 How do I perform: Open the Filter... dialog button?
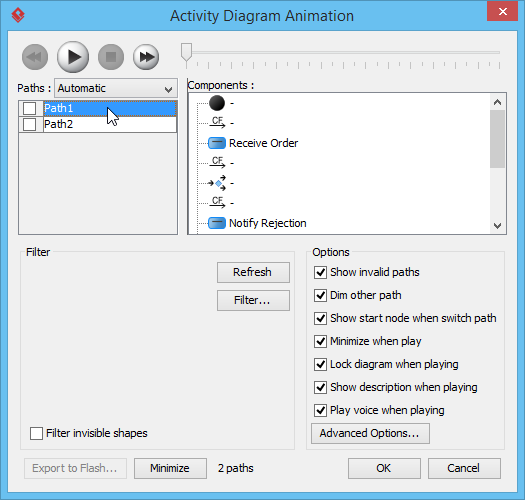point(253,300)
